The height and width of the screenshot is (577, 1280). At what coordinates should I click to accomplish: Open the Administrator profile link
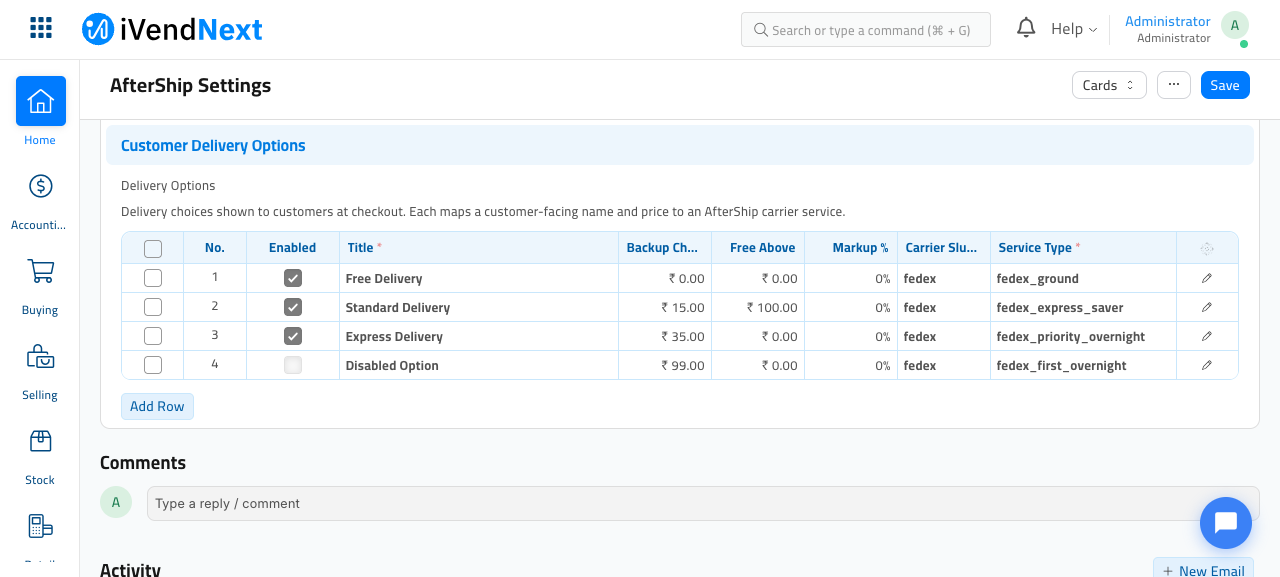(x=1168, y=21)
